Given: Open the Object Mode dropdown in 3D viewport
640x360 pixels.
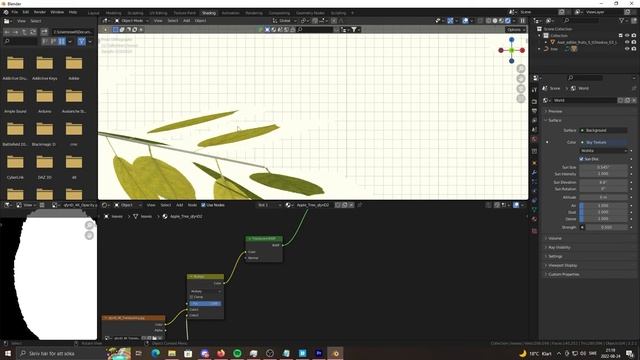Looking at the screenshot, I should coord(131,20).
